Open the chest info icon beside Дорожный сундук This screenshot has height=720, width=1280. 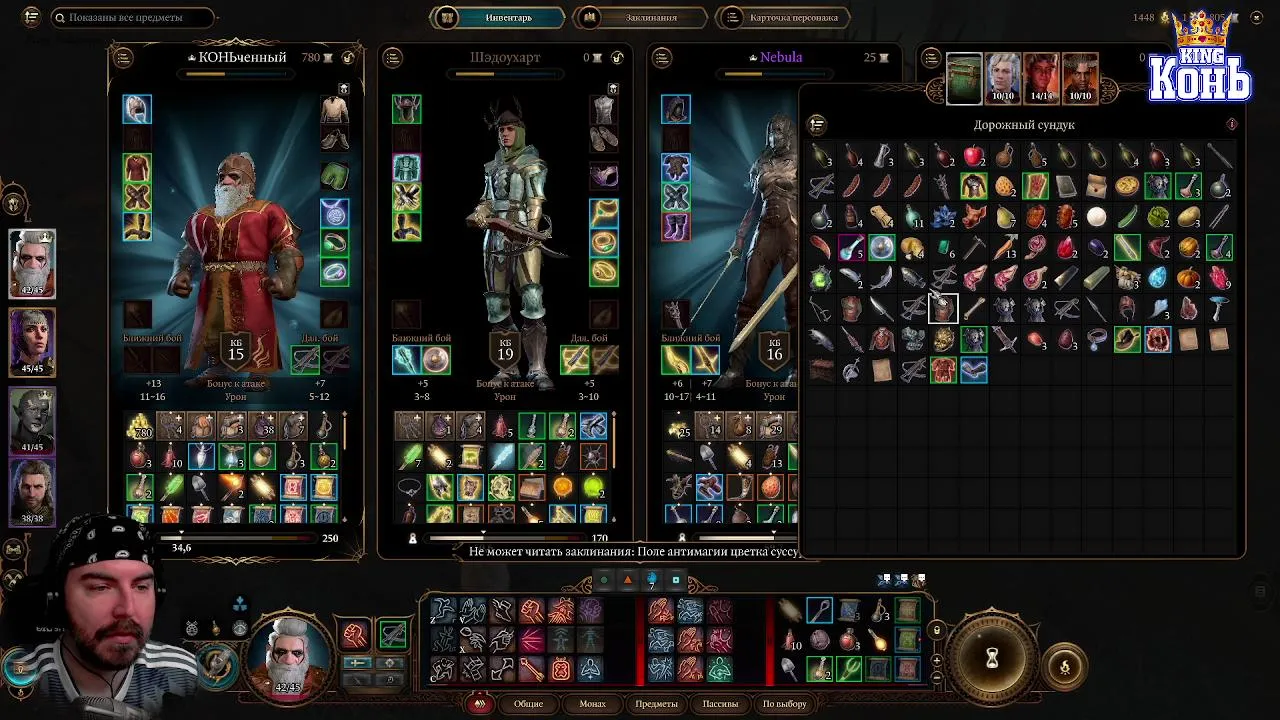pyautogui.click(x=1232, y=124)
